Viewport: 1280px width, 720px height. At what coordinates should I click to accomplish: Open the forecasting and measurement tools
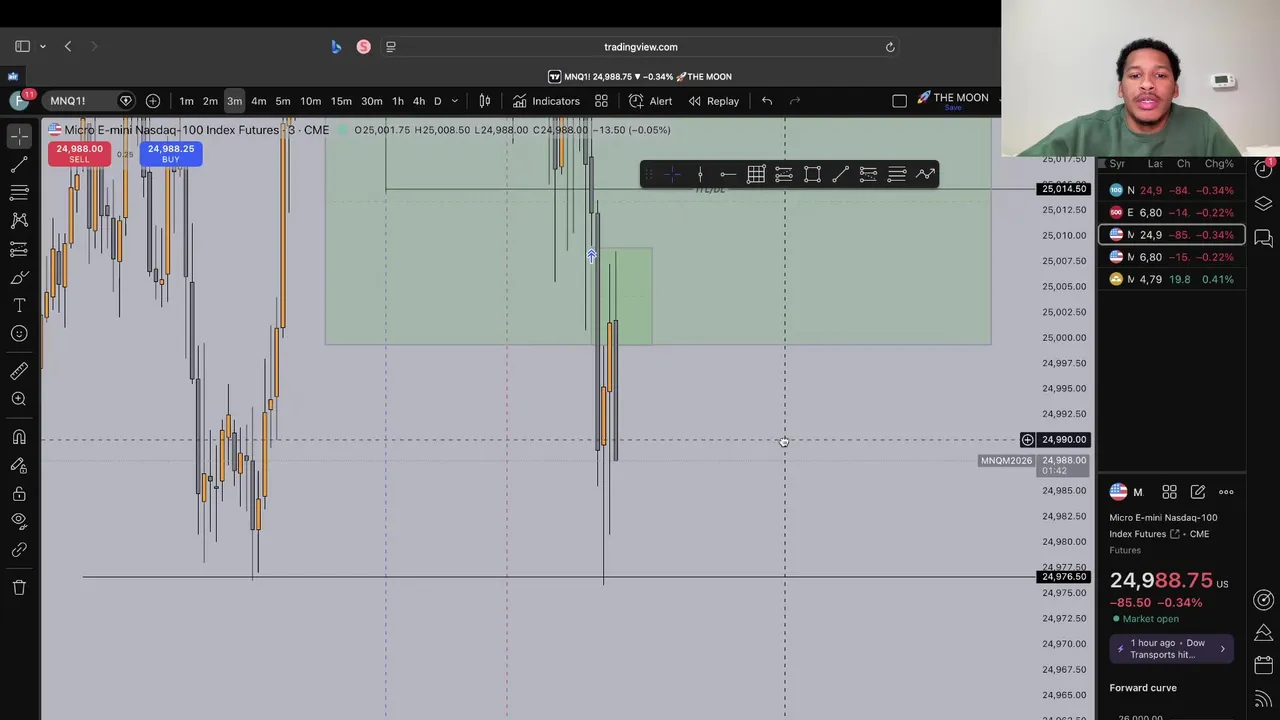[19, 249]
